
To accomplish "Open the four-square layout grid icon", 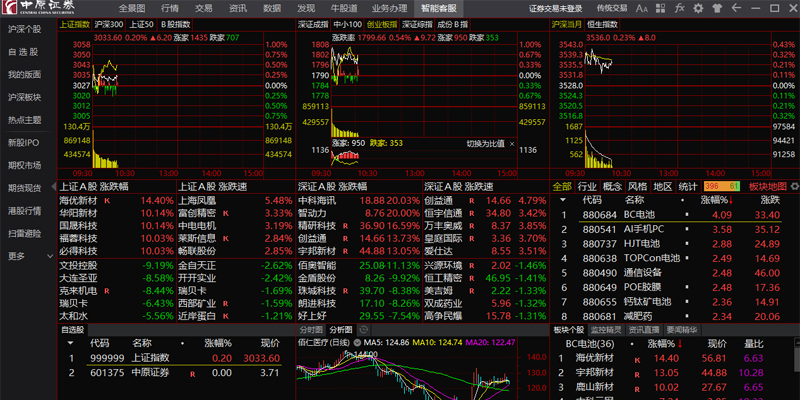I will coord(661,8).
